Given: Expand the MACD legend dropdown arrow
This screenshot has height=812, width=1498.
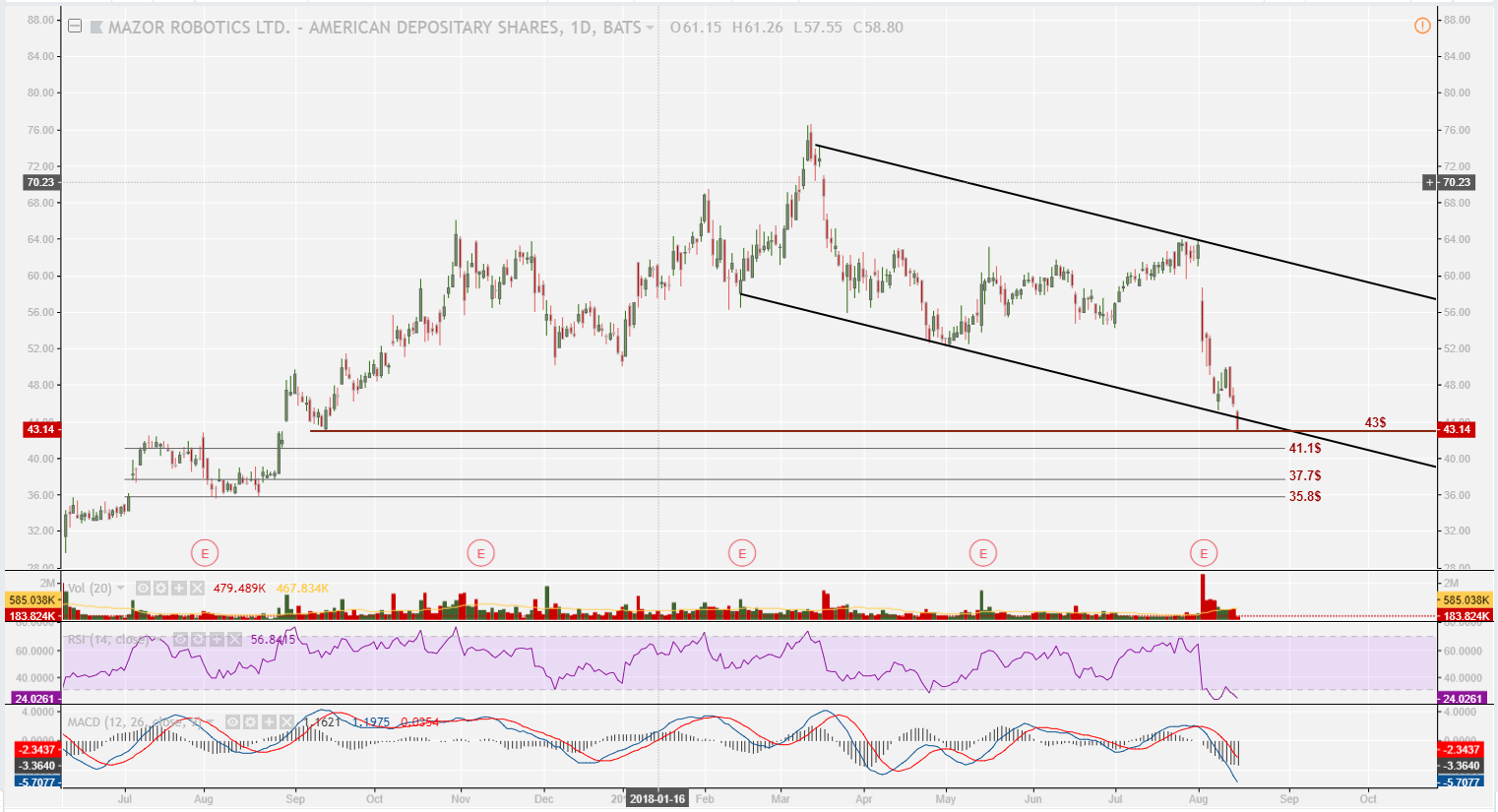Looking at the screenshot, I should coord(212,721).
